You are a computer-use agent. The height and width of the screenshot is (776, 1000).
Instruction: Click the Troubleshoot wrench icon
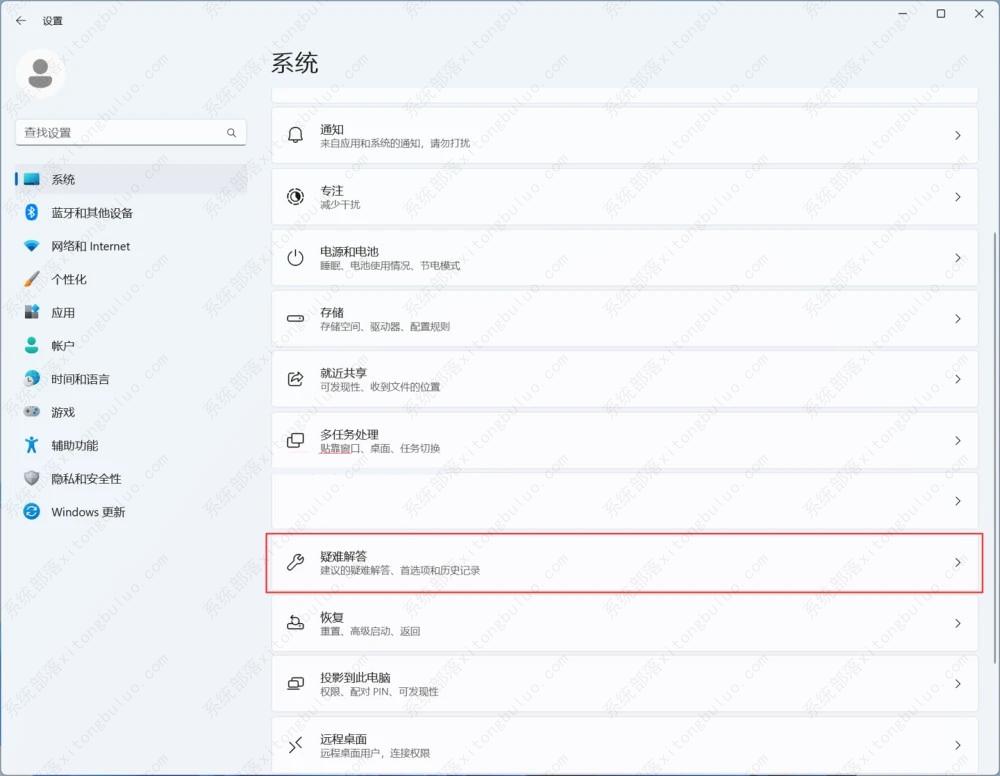[295, 562]
